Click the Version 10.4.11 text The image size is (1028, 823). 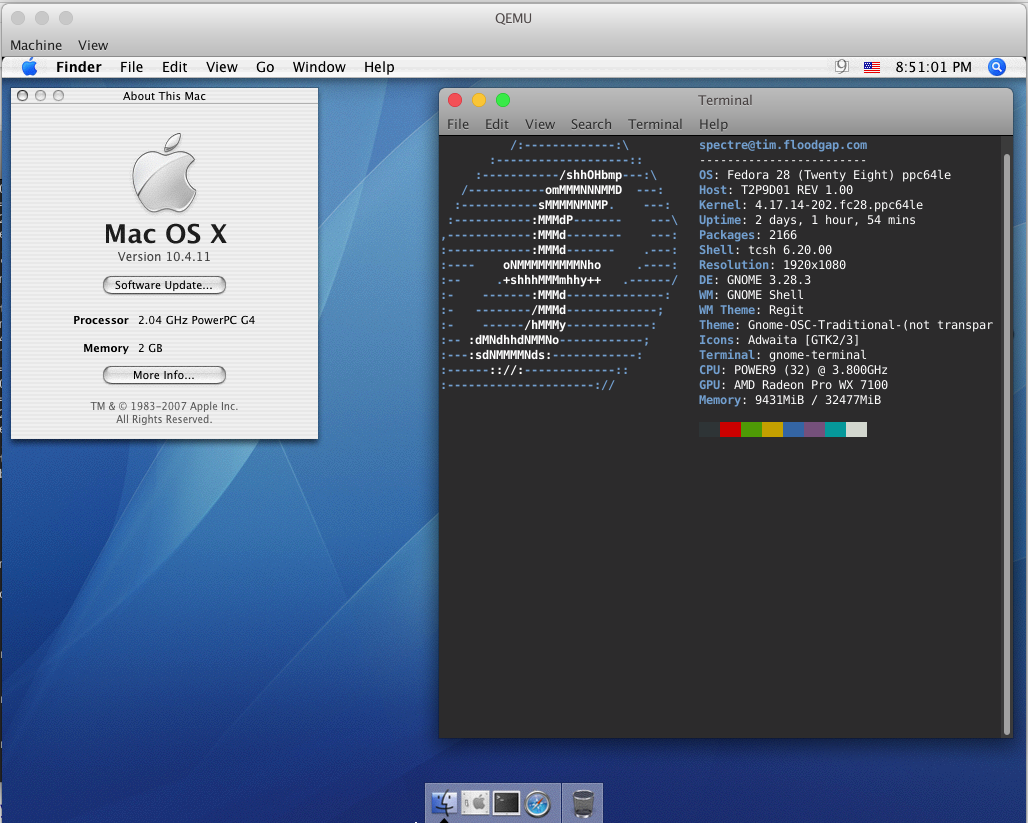point(164,256)
